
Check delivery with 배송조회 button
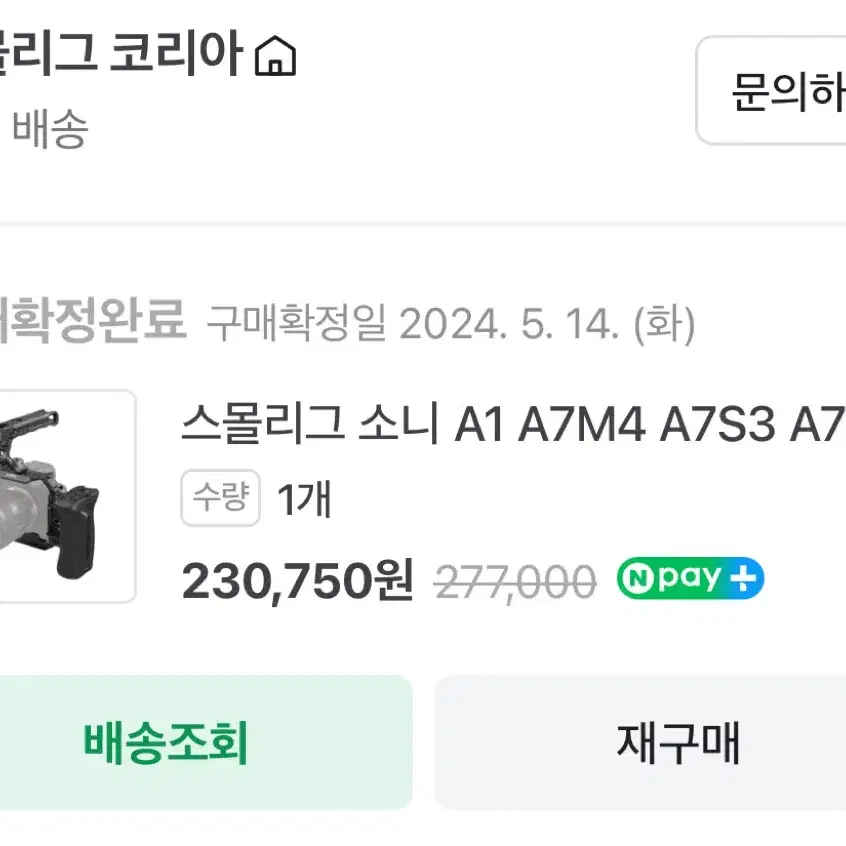coord(206,742)
